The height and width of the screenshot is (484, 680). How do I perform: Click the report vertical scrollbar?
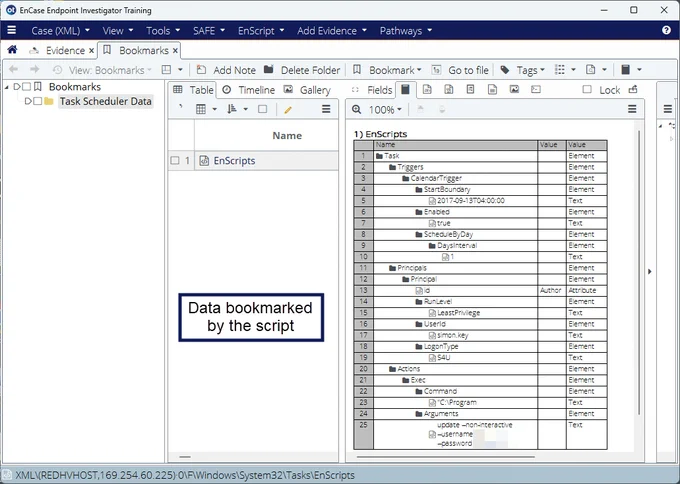tap(639, 271)
